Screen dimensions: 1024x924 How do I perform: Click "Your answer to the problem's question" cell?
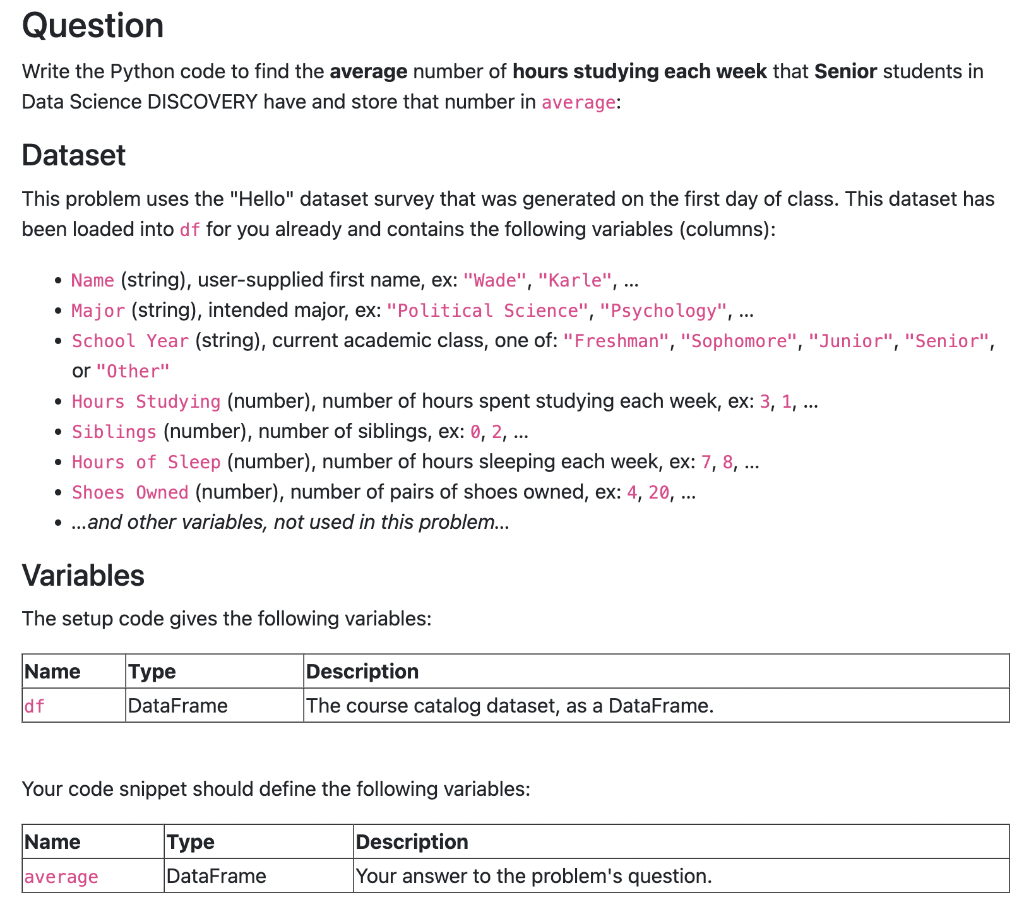[534, 877]
